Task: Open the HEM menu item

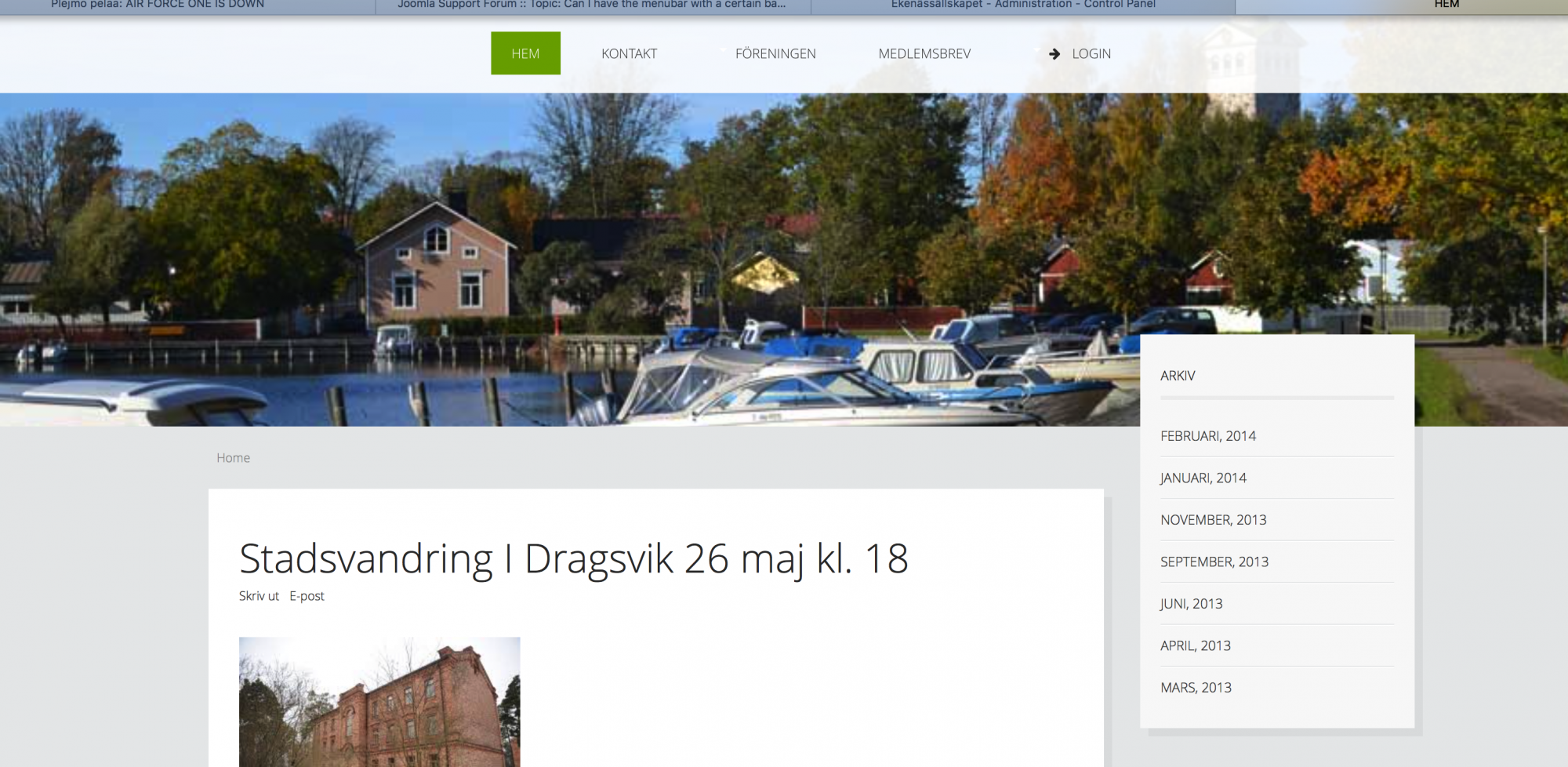Action: [x=525, y=53]
